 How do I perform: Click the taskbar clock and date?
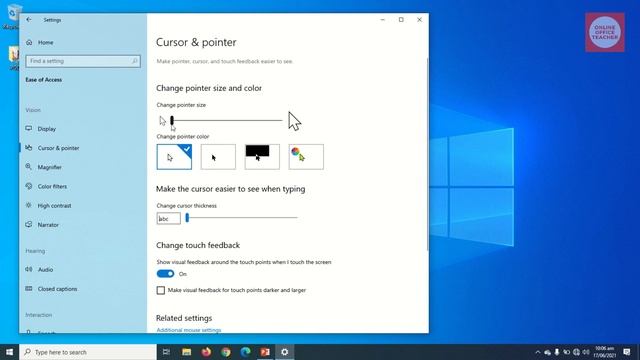tap(604, 352)
